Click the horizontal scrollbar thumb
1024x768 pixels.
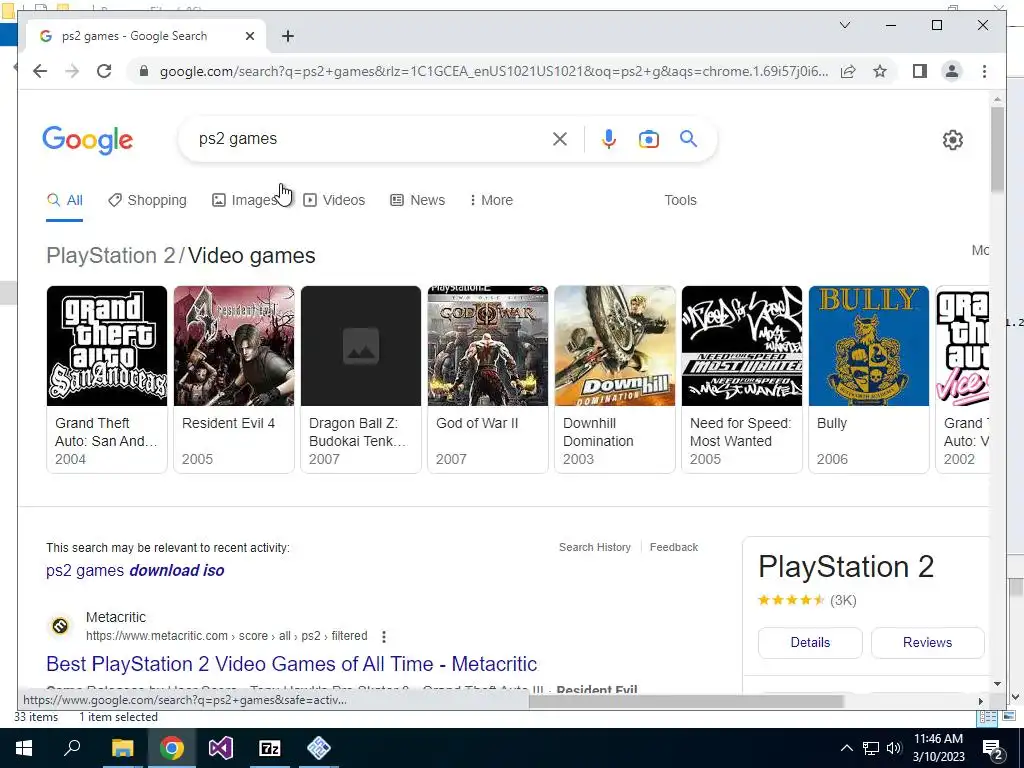click(686, 701)
